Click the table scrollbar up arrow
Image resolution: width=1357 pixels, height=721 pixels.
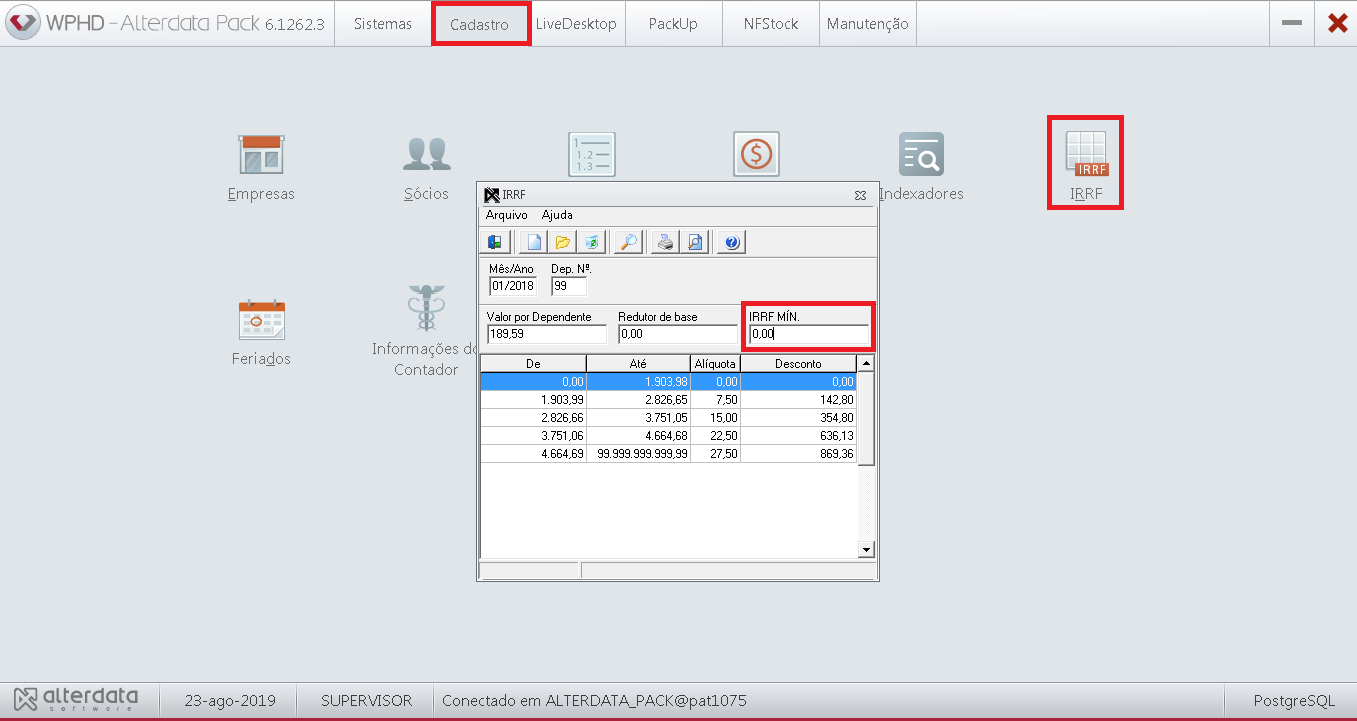point(867,363)
